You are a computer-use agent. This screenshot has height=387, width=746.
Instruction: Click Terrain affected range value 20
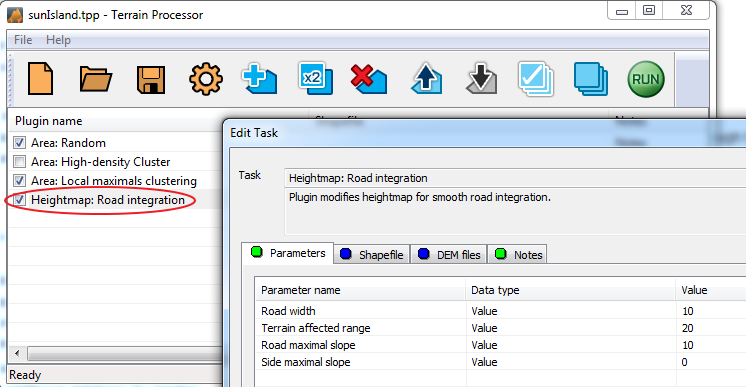pyautogui.click(x=687, y=328)
